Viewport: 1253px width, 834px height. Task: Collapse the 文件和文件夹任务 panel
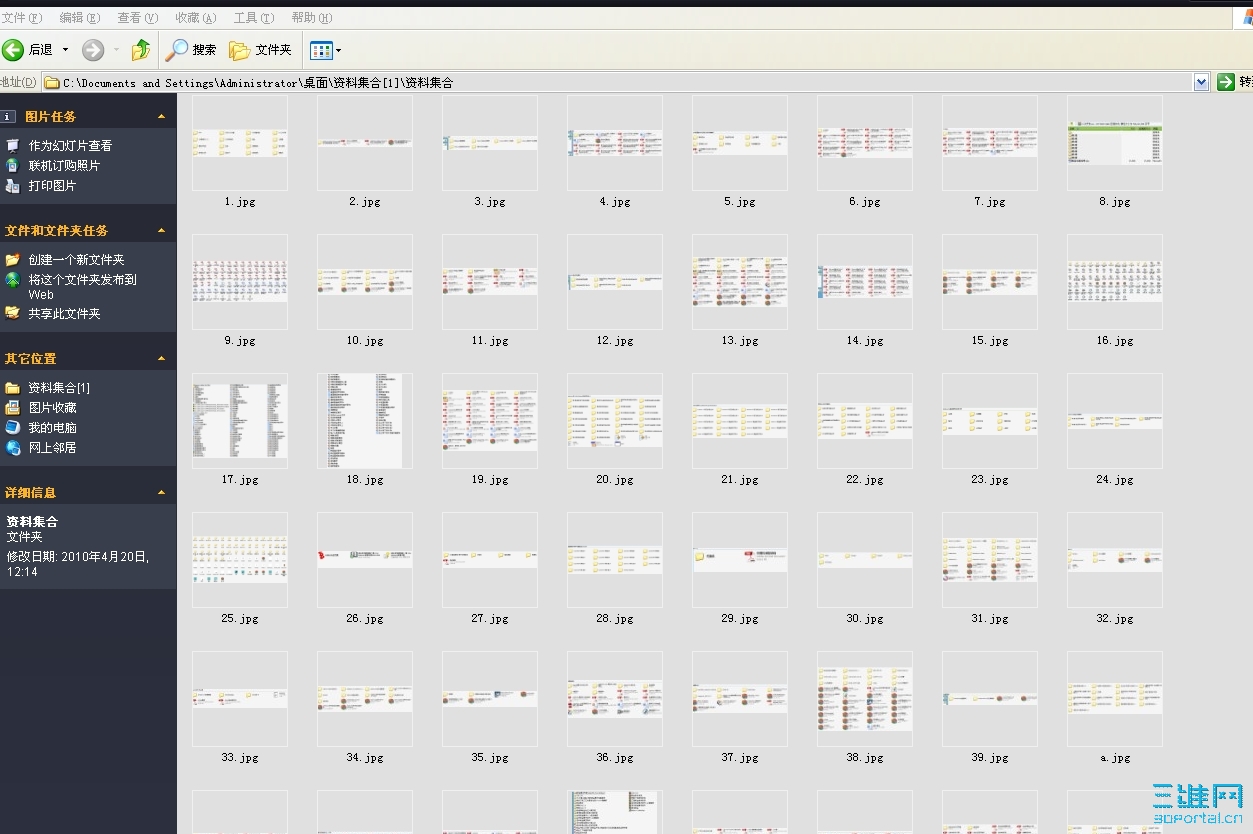pos(162,231)
